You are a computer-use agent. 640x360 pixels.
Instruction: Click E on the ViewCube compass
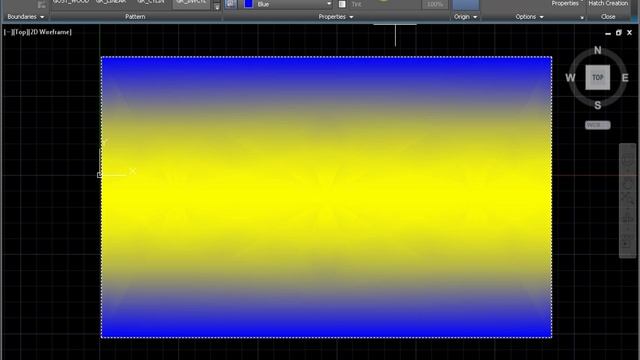point(625,78)
